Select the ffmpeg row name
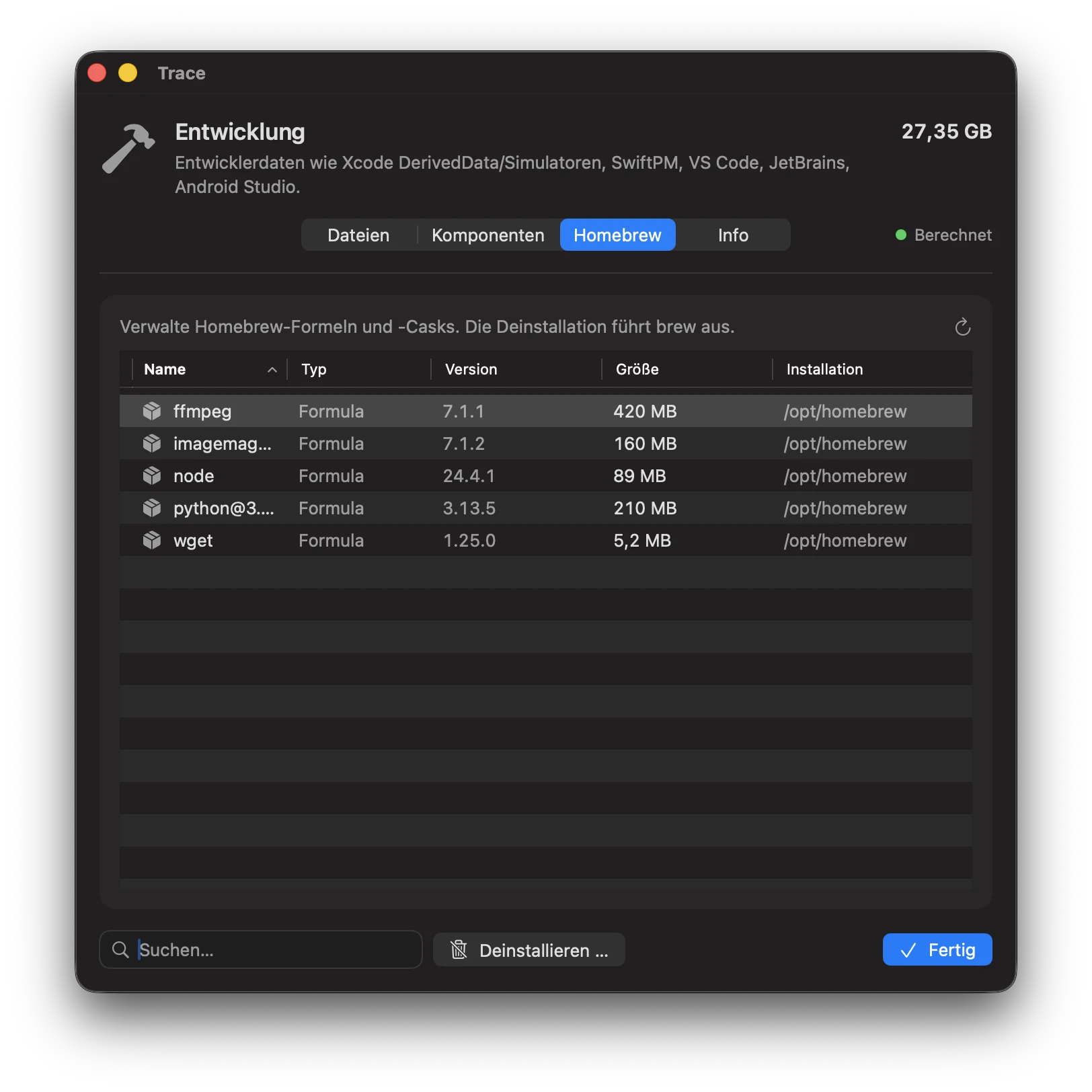 (202, 411)
